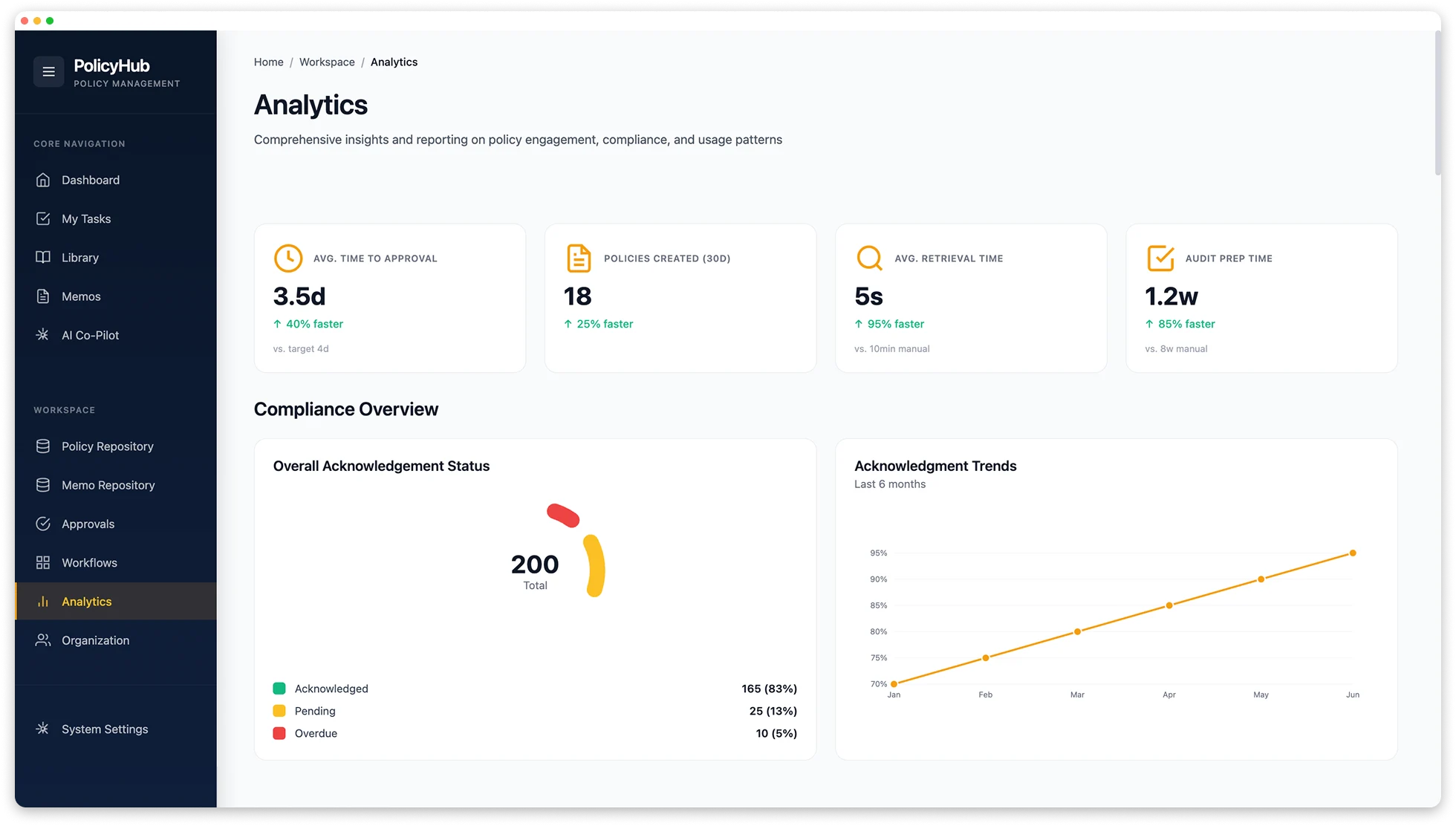Open the Memo Repository
1456x826 pixels.
point(107,484)
